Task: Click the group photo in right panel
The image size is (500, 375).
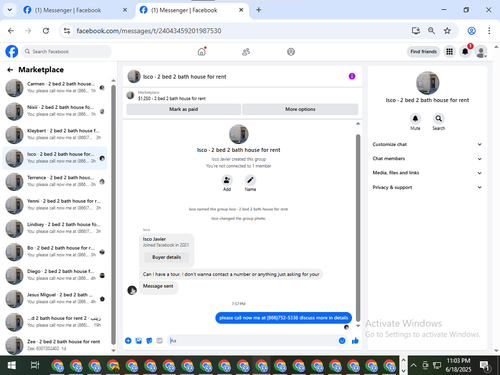Action: click(427, 83)
